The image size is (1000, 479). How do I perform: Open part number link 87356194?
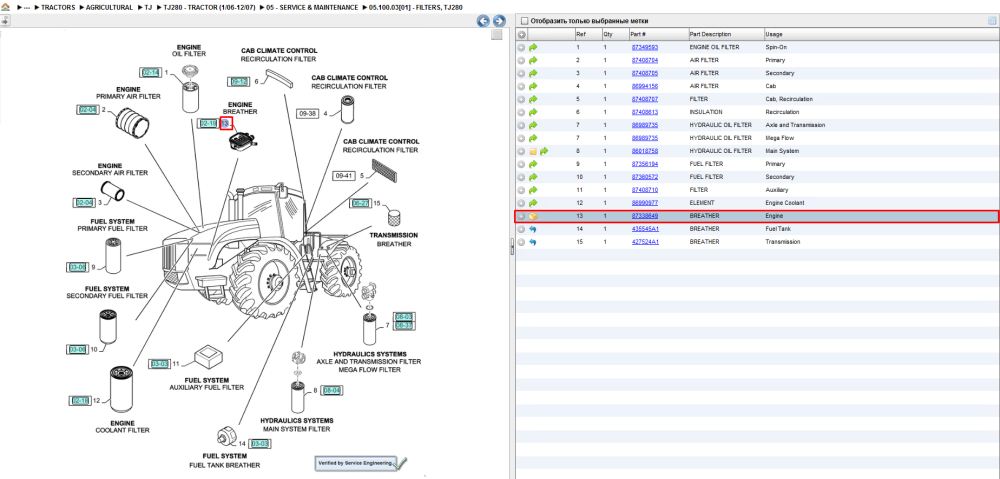click(645, 164)
